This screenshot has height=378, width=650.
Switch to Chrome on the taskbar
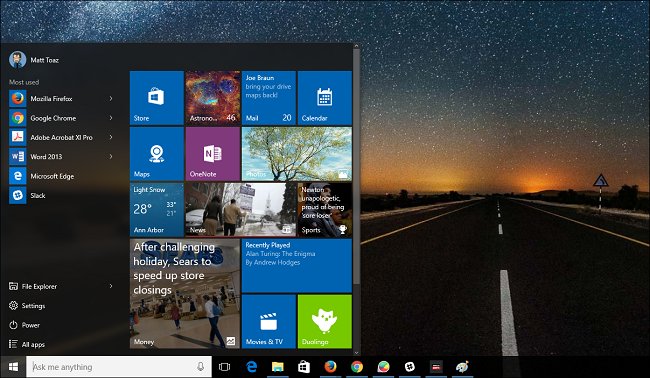(x=357, y=367)
